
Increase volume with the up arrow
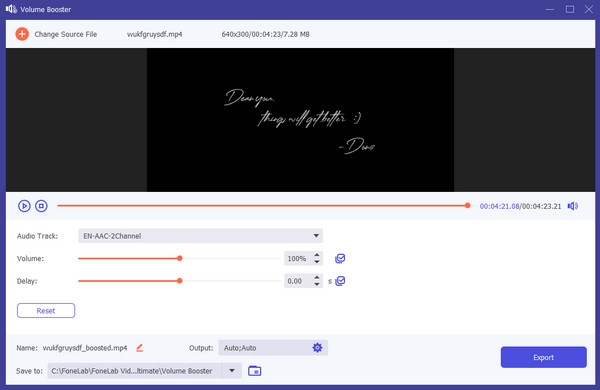point(317,255)
